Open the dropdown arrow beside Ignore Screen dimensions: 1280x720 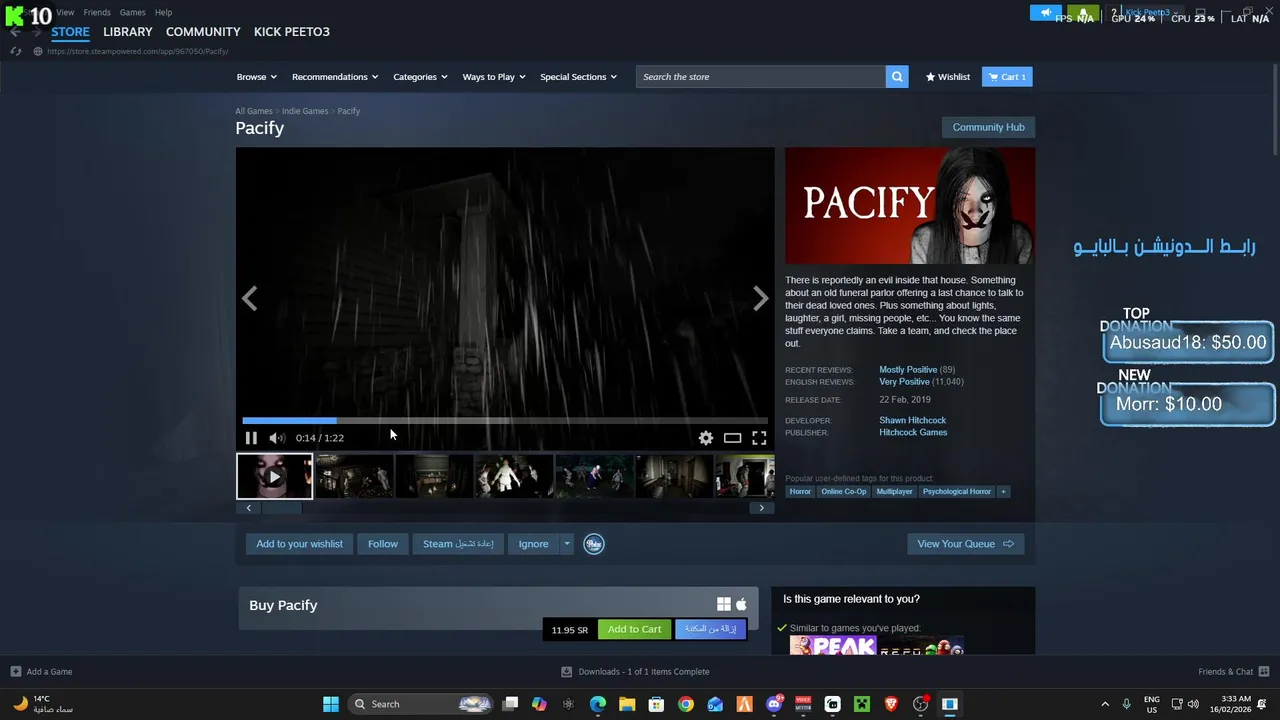pyautogui.click(x=567, y=544)
